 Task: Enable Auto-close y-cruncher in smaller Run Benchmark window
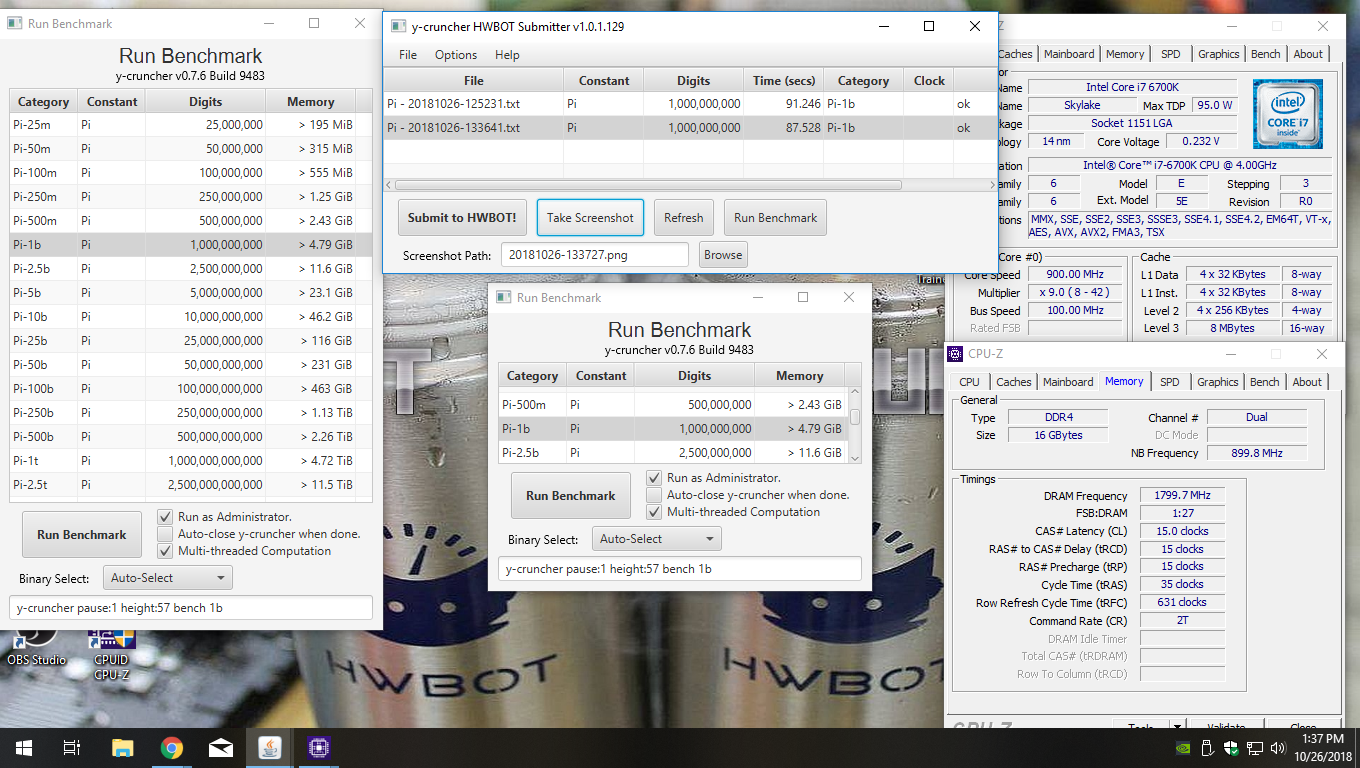coord(654,495)
